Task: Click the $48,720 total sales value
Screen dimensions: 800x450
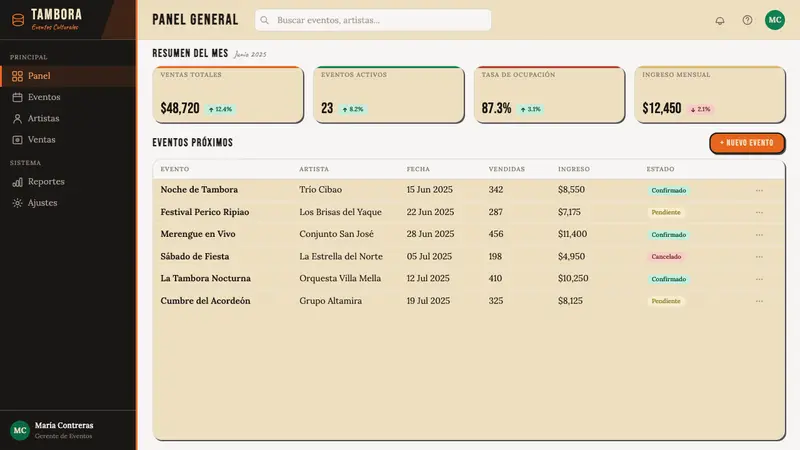Action: (x=180, y=108)
